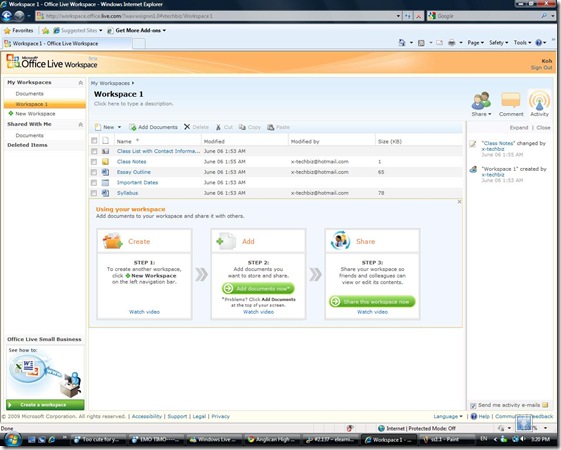Click Add Documents toolbar icon
The image size is (561, 450).
pyautogui.click(x=133, y=127)
